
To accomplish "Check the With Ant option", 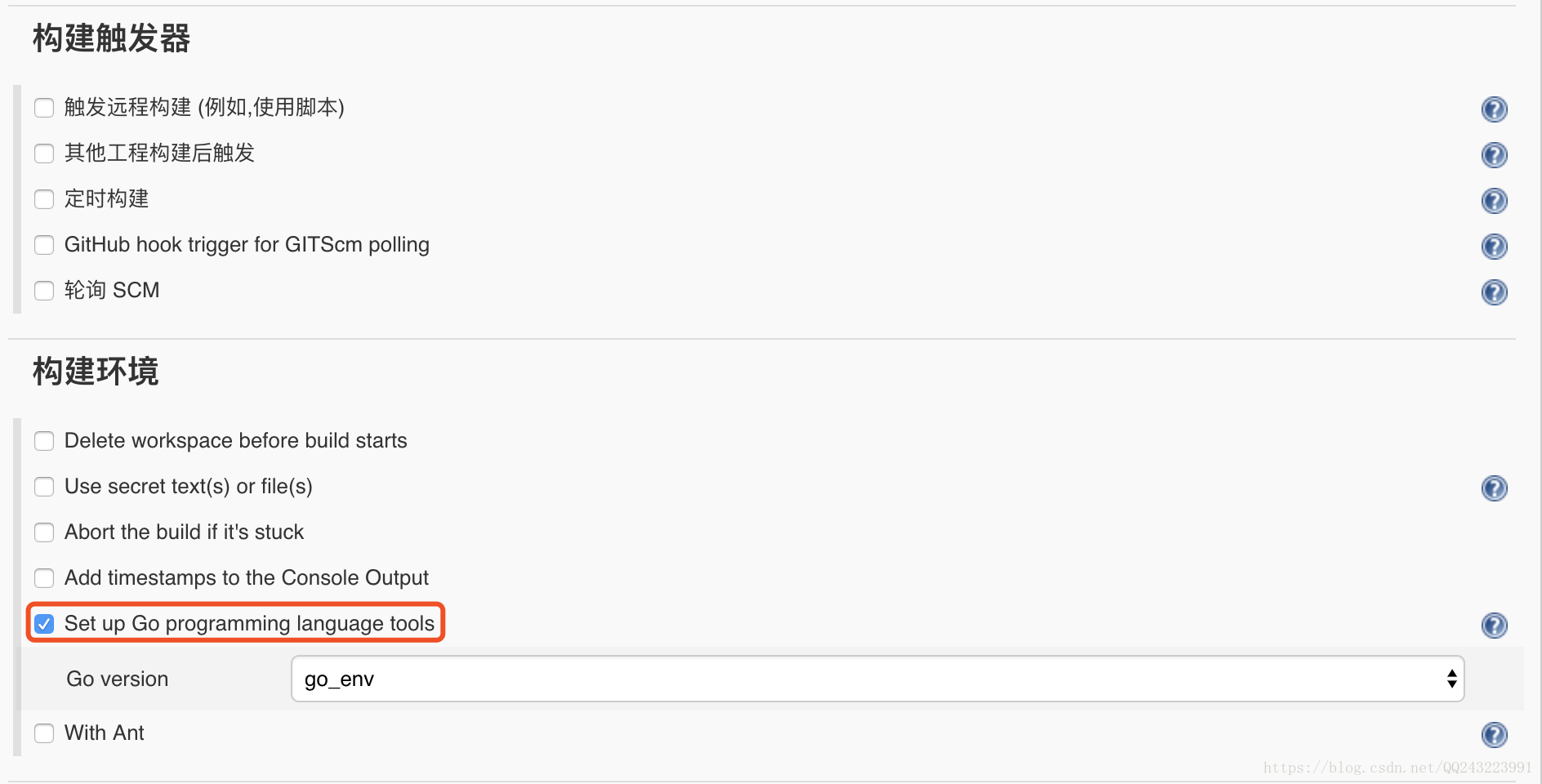I will [x=44, y=733].
